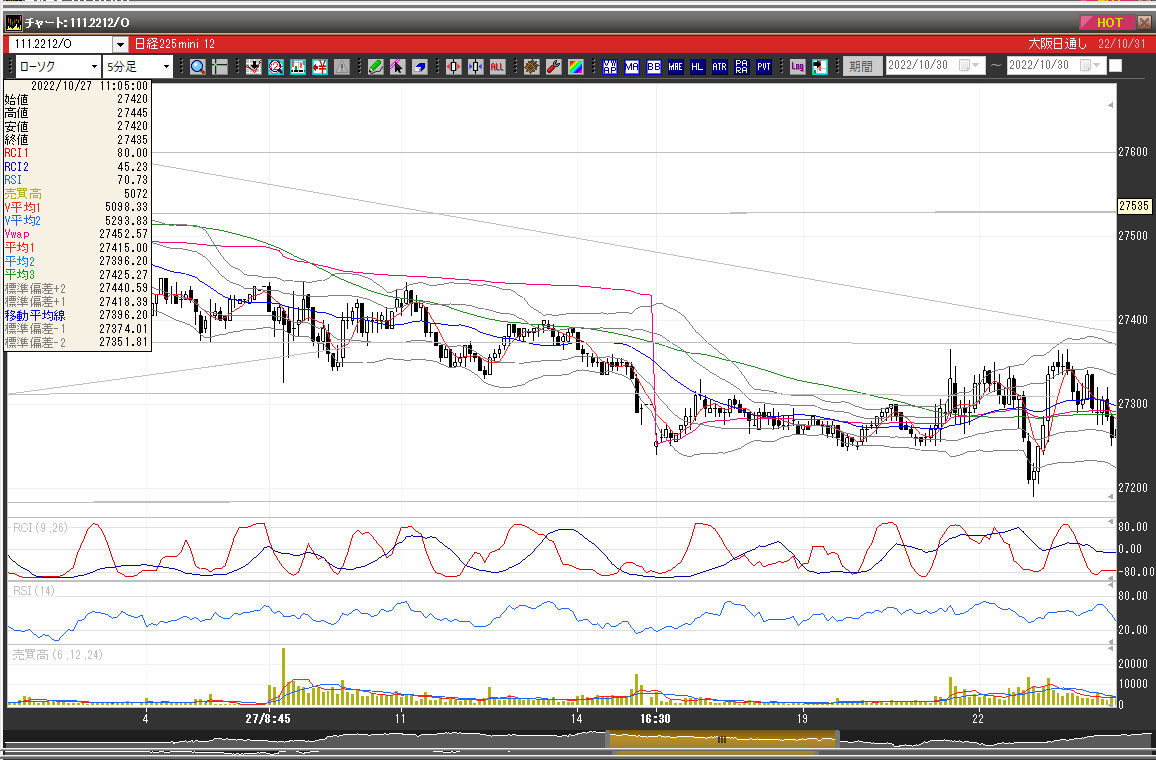Click the 移動平均線 row in data panel
Image resolution: width=1156 pixels, height=760 pixels.
click(77, 315)
